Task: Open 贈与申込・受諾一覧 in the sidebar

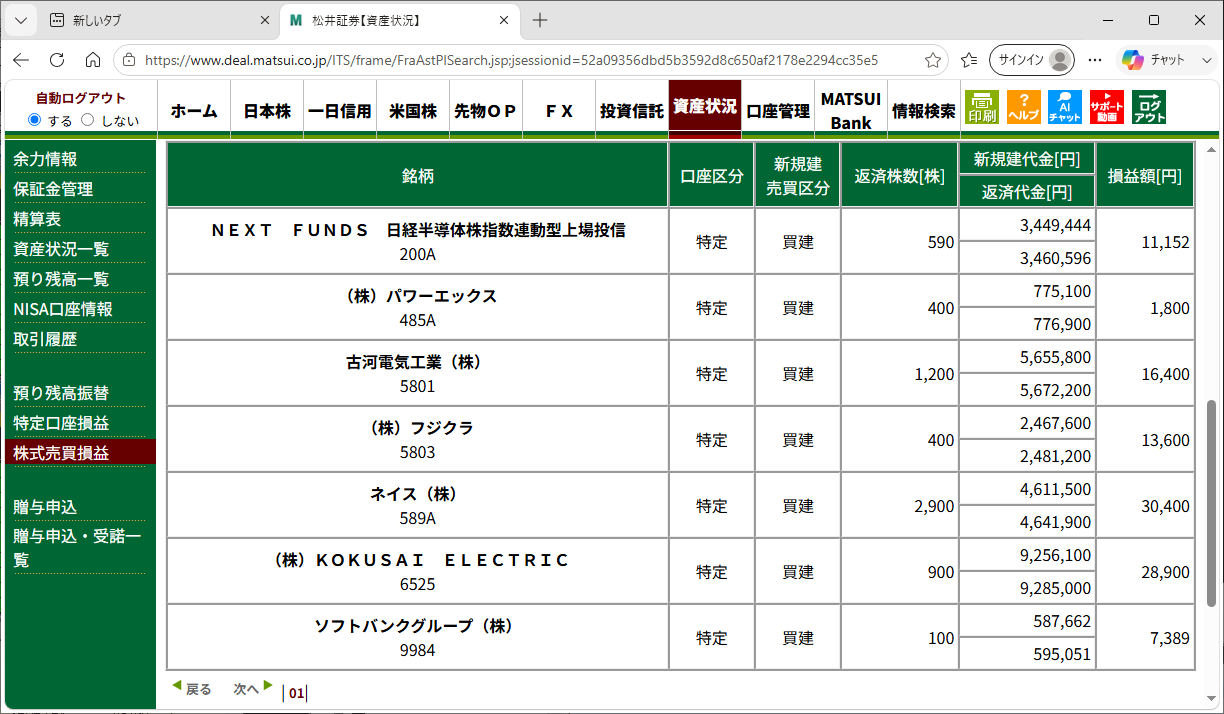Action: pyautogui.click(x=77, y=548)
